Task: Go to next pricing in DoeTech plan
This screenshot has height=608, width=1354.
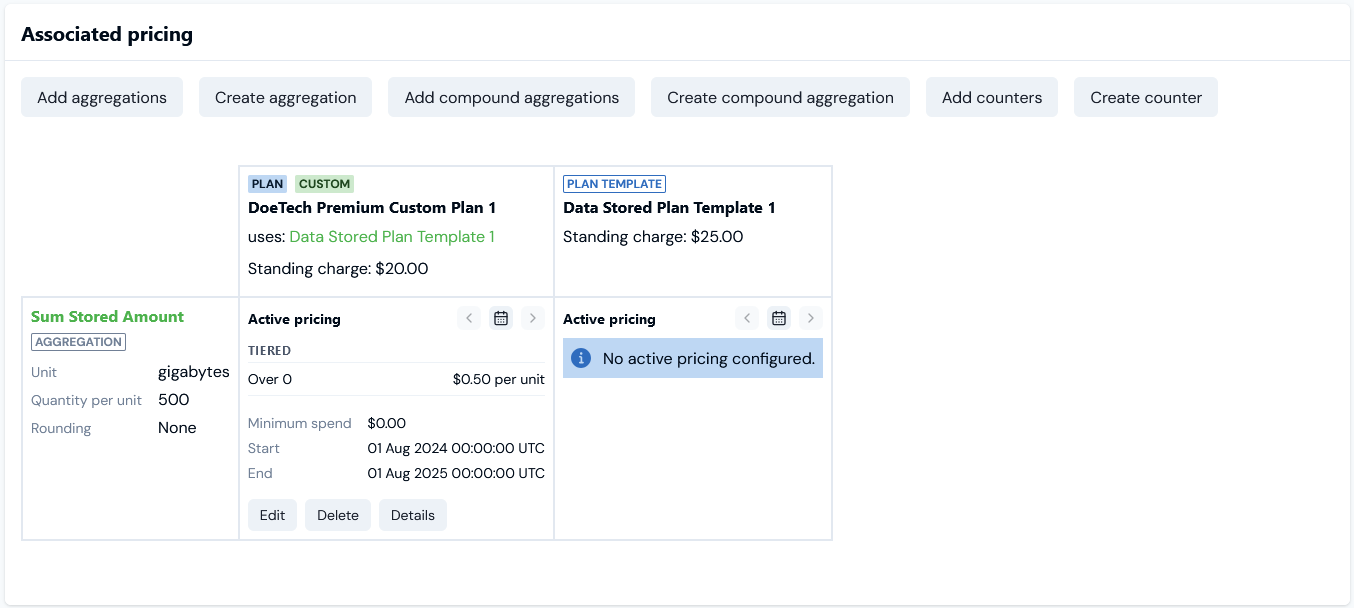Action: [x=533, y=318]
